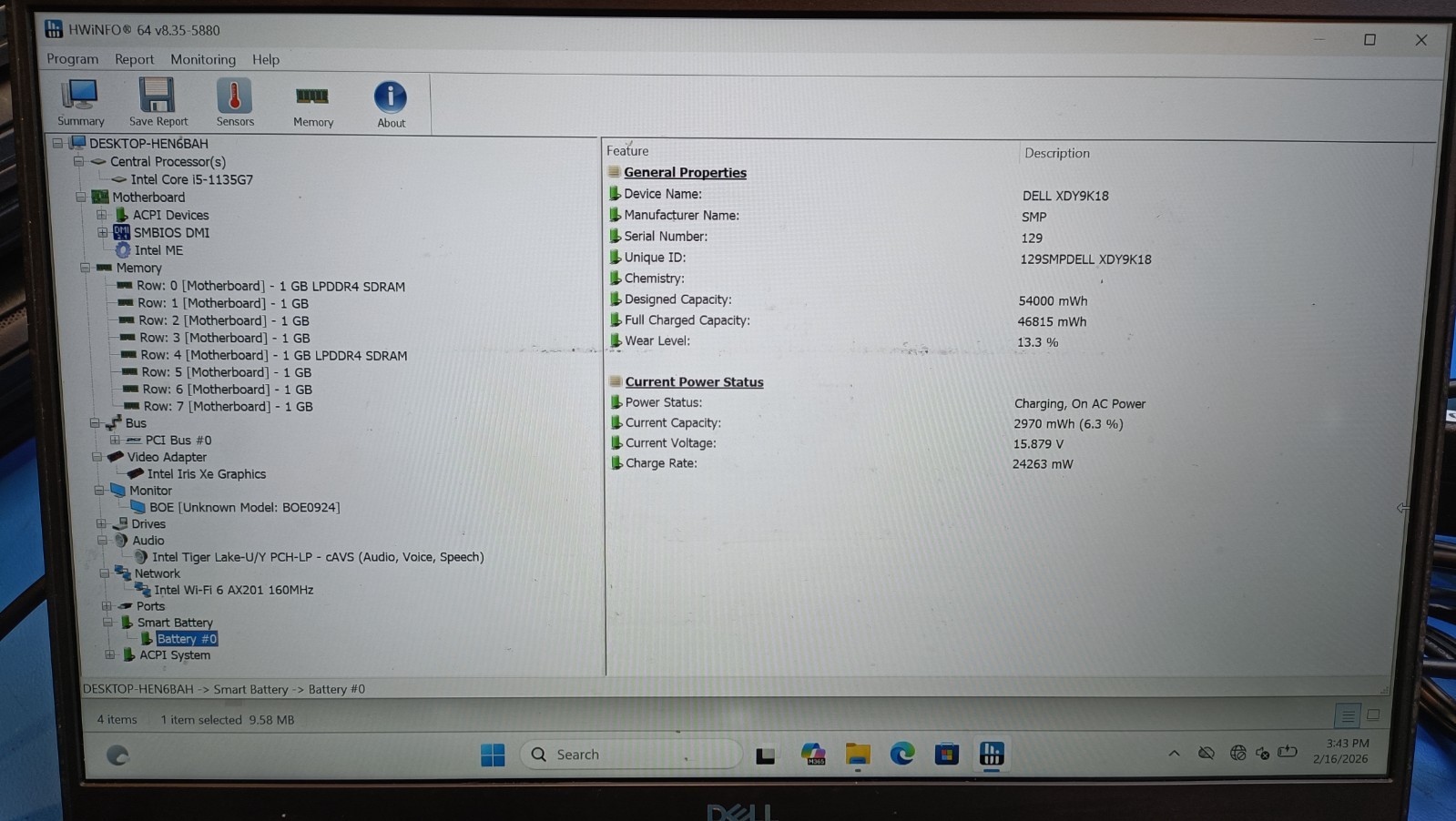This screenshot has height=821, width=1456.
Task: Open Microsoft 365 Copilot taskbar icon
Action: [812, 754]
